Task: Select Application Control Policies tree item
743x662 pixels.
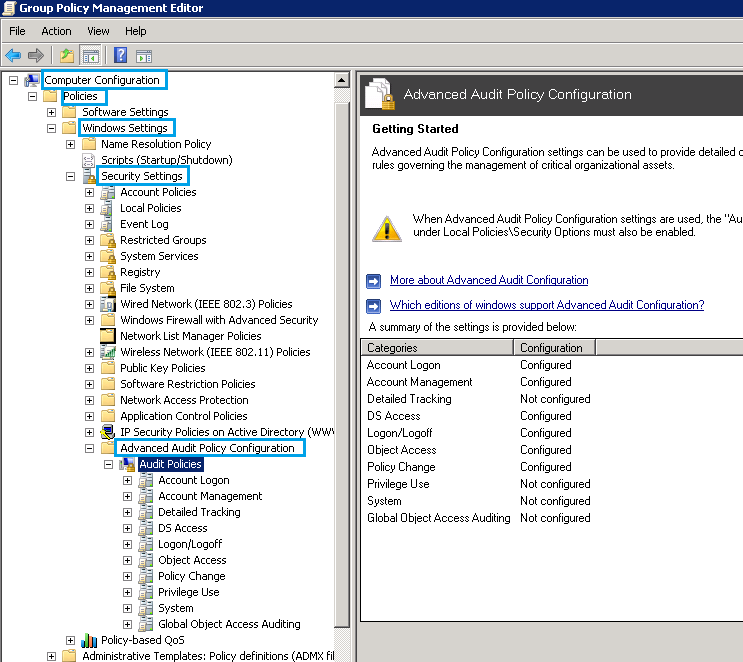Action: coord(184,417)
